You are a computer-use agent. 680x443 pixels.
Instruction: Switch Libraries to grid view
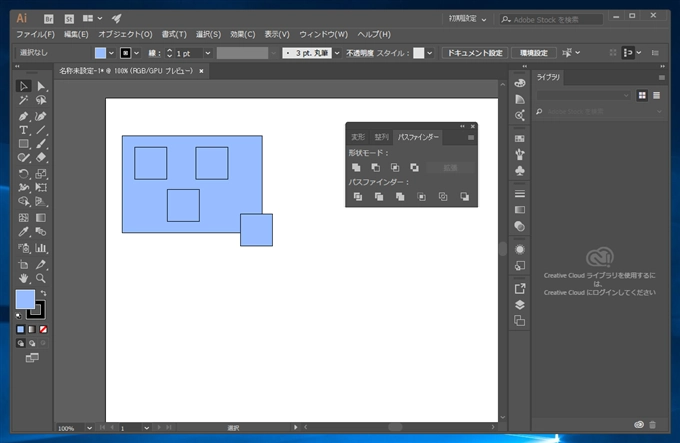point(642,95)
